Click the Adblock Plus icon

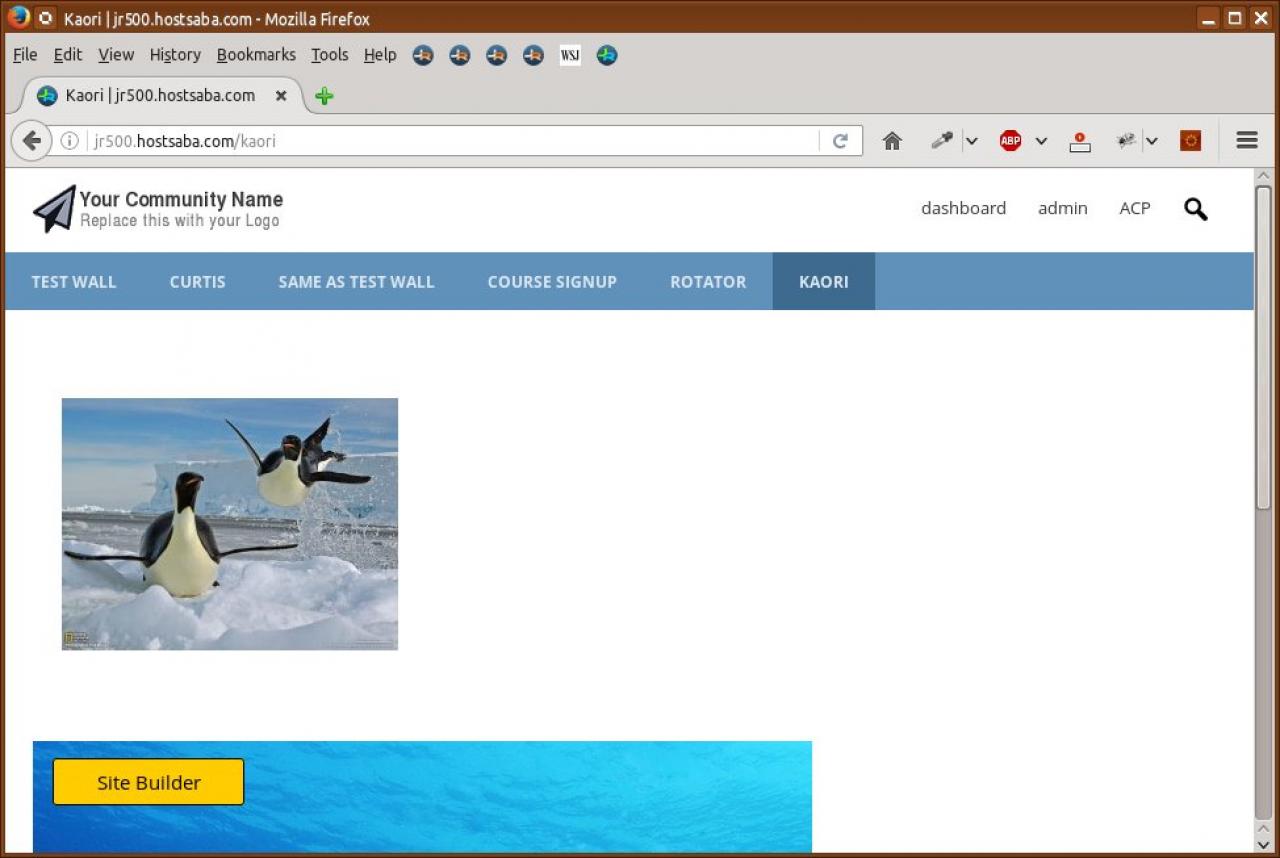[1010, 141]
